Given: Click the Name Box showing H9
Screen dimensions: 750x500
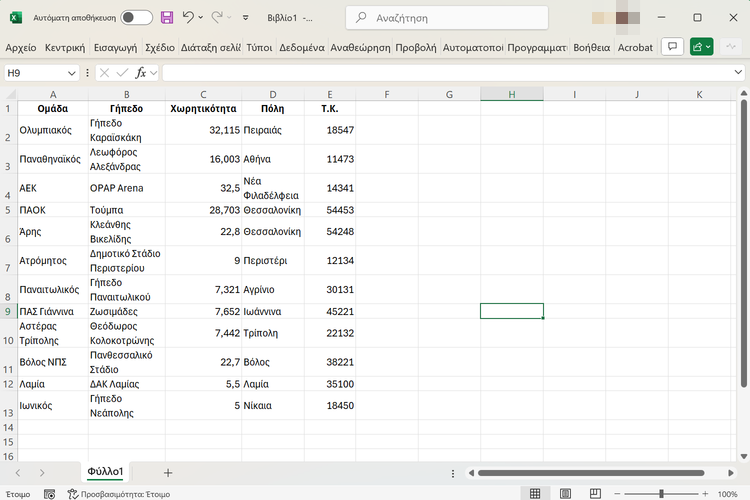Looking at the screenshot, I should click(35, 73).
